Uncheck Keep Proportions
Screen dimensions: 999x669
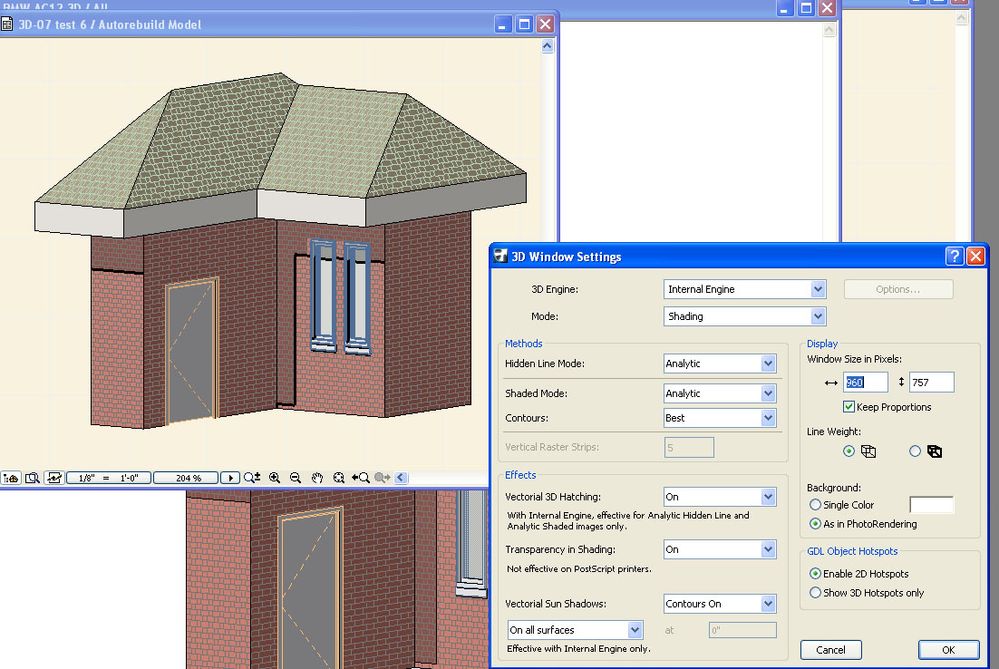[848, 407]
